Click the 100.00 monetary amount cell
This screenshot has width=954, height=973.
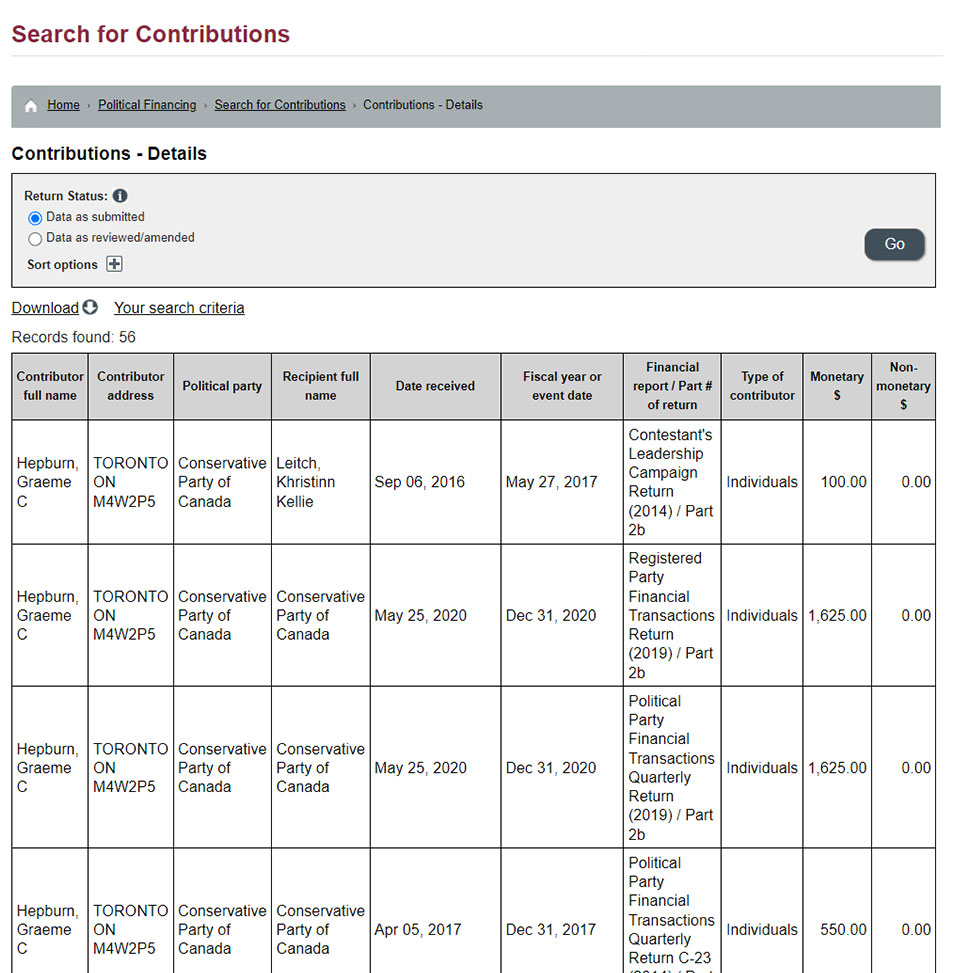837,482
